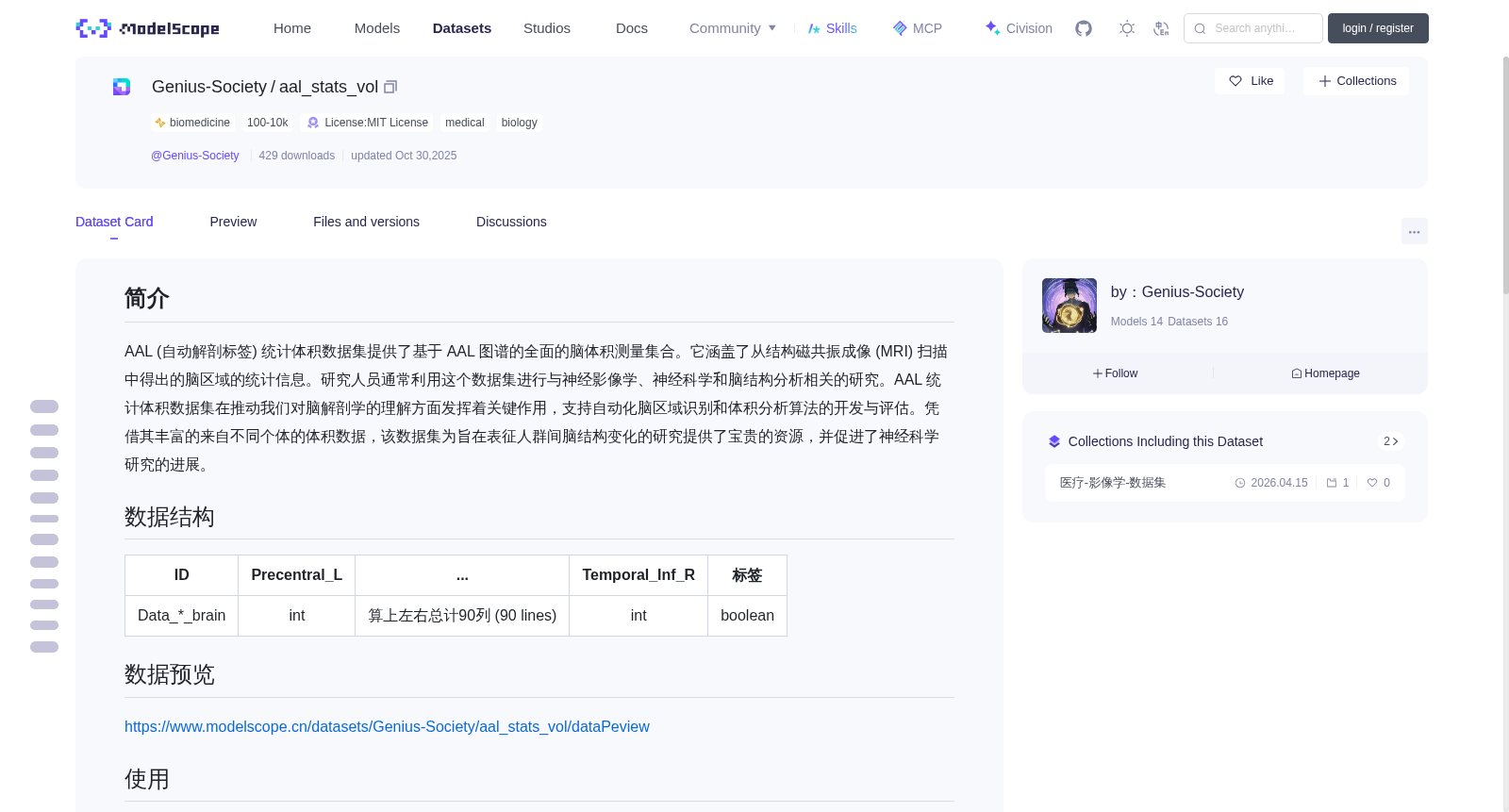The height and width of the screenshot is (812, 1509).
Task: Click the 429 downloads text
Action: pos(297,156)
